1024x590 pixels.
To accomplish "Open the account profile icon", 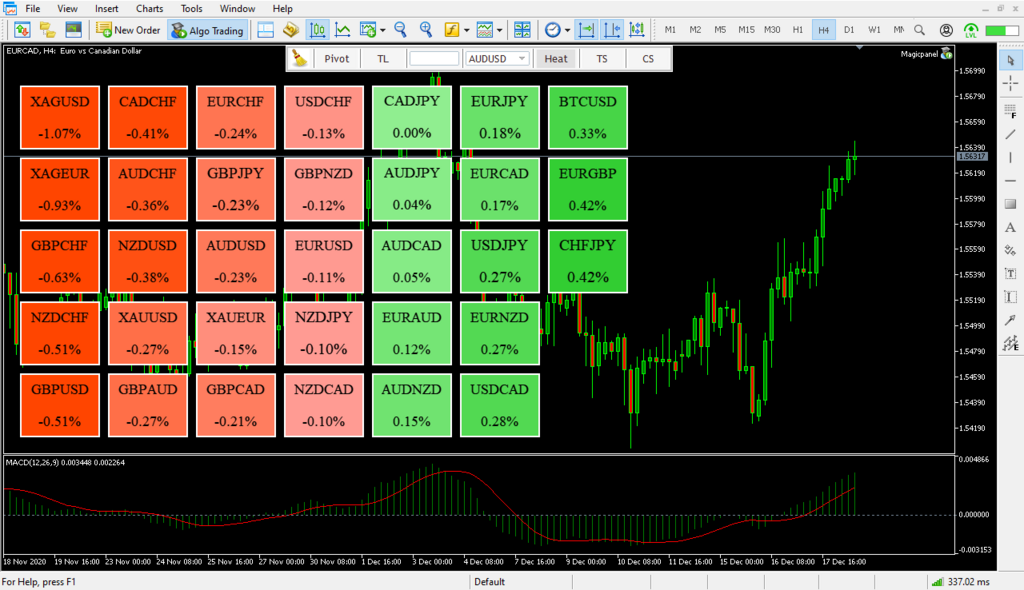I will [946, 30].
